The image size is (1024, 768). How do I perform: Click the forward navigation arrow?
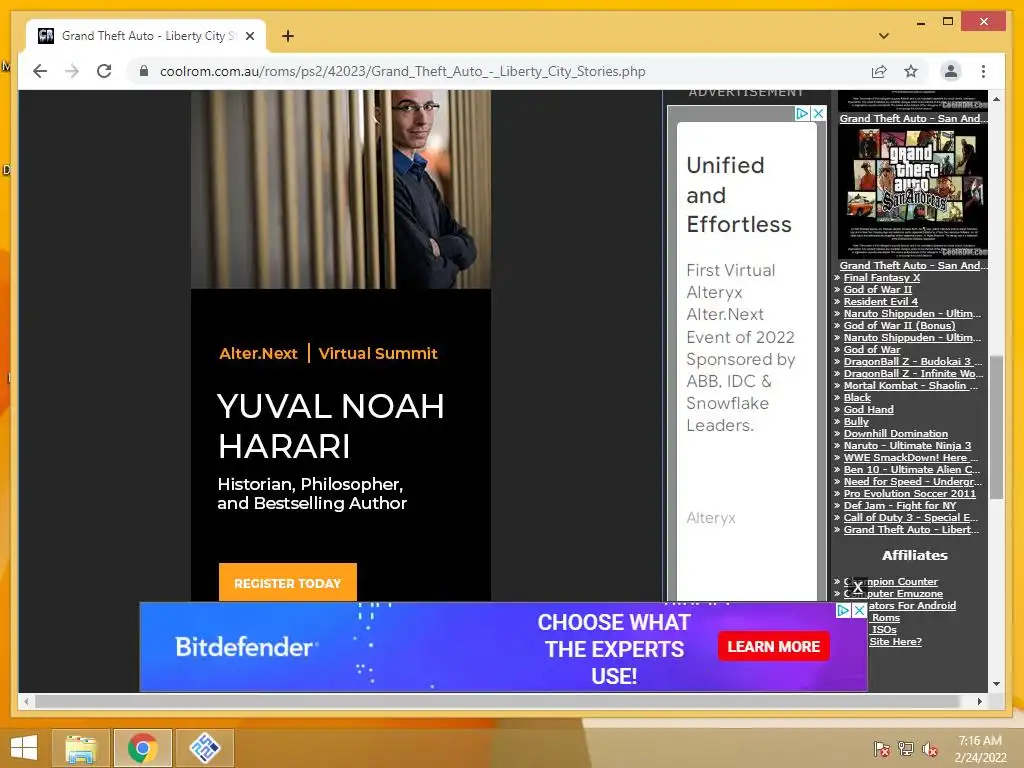click(x=72, y=71)
